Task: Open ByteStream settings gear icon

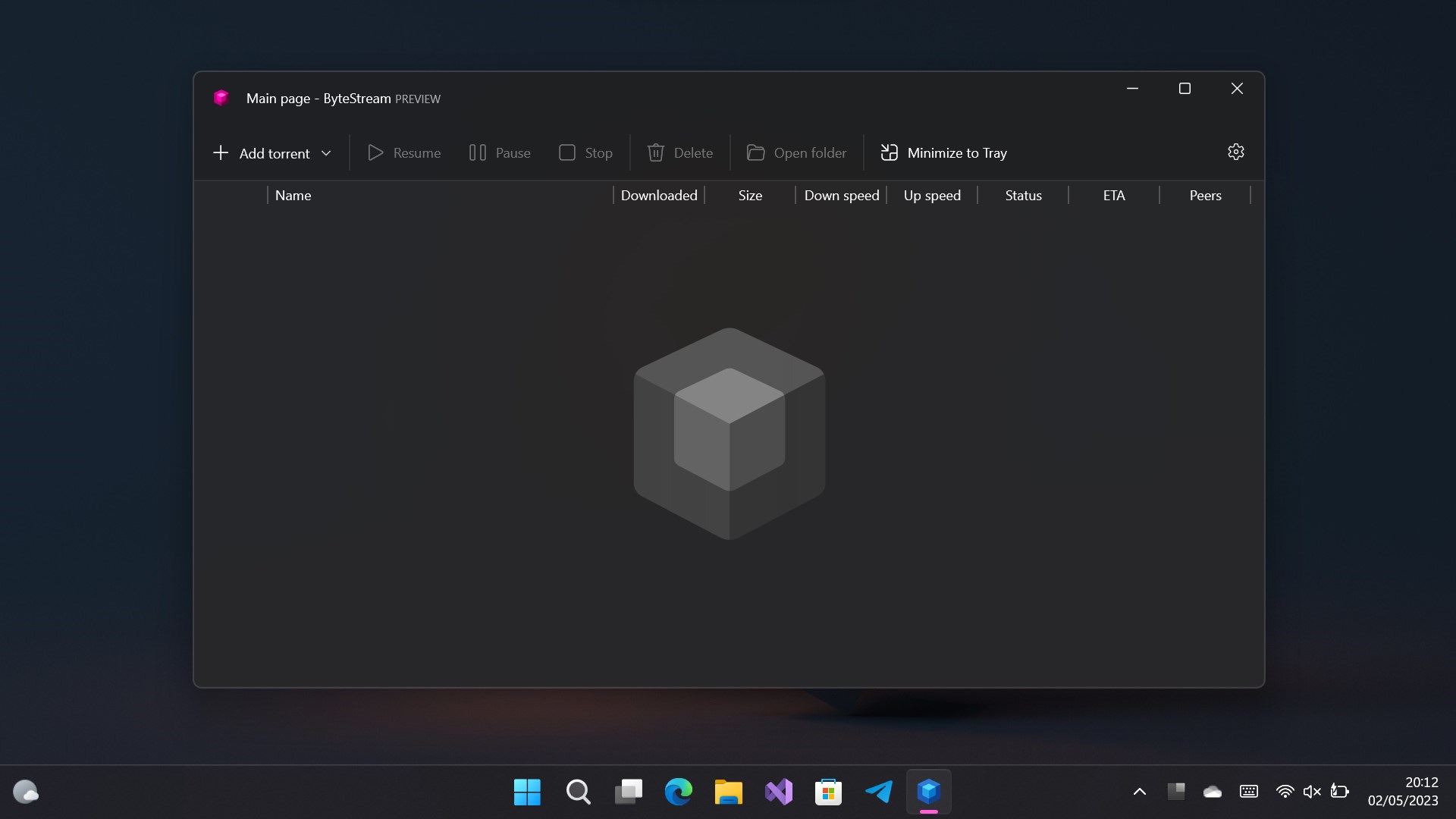Action: click(1235, 152)
